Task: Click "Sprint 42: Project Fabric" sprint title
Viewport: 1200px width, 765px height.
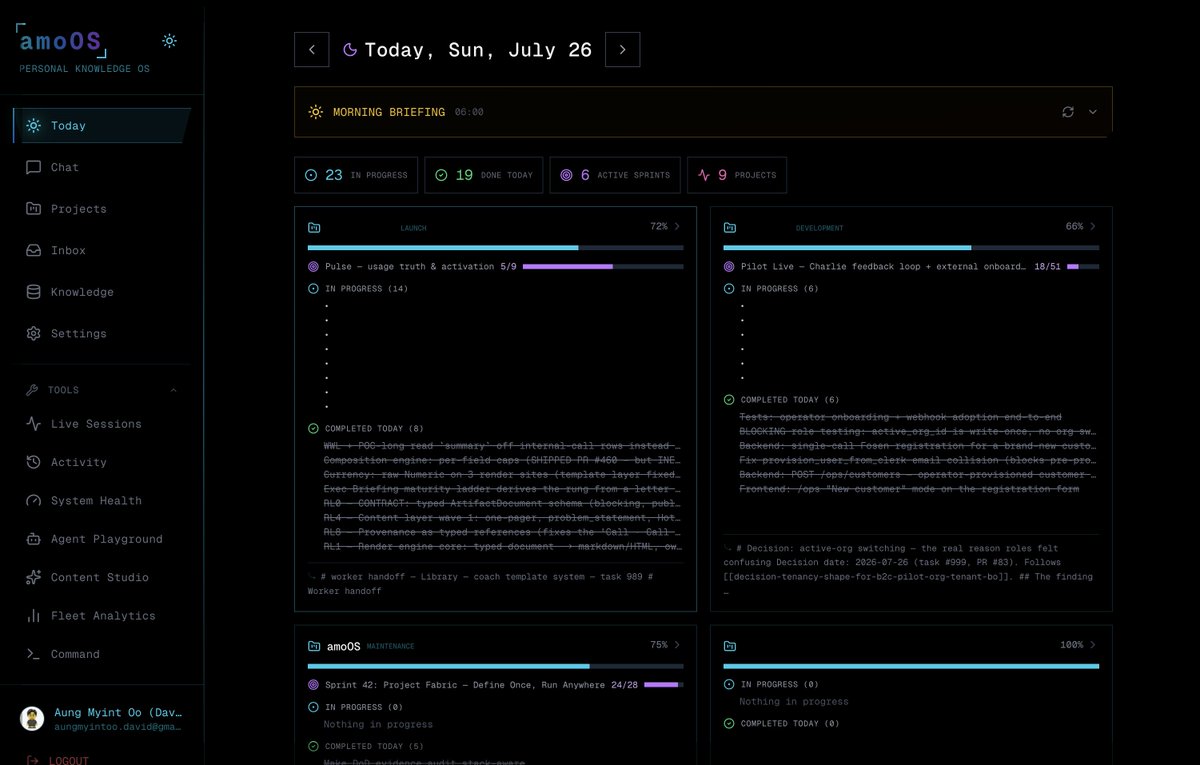Action: 465,685
